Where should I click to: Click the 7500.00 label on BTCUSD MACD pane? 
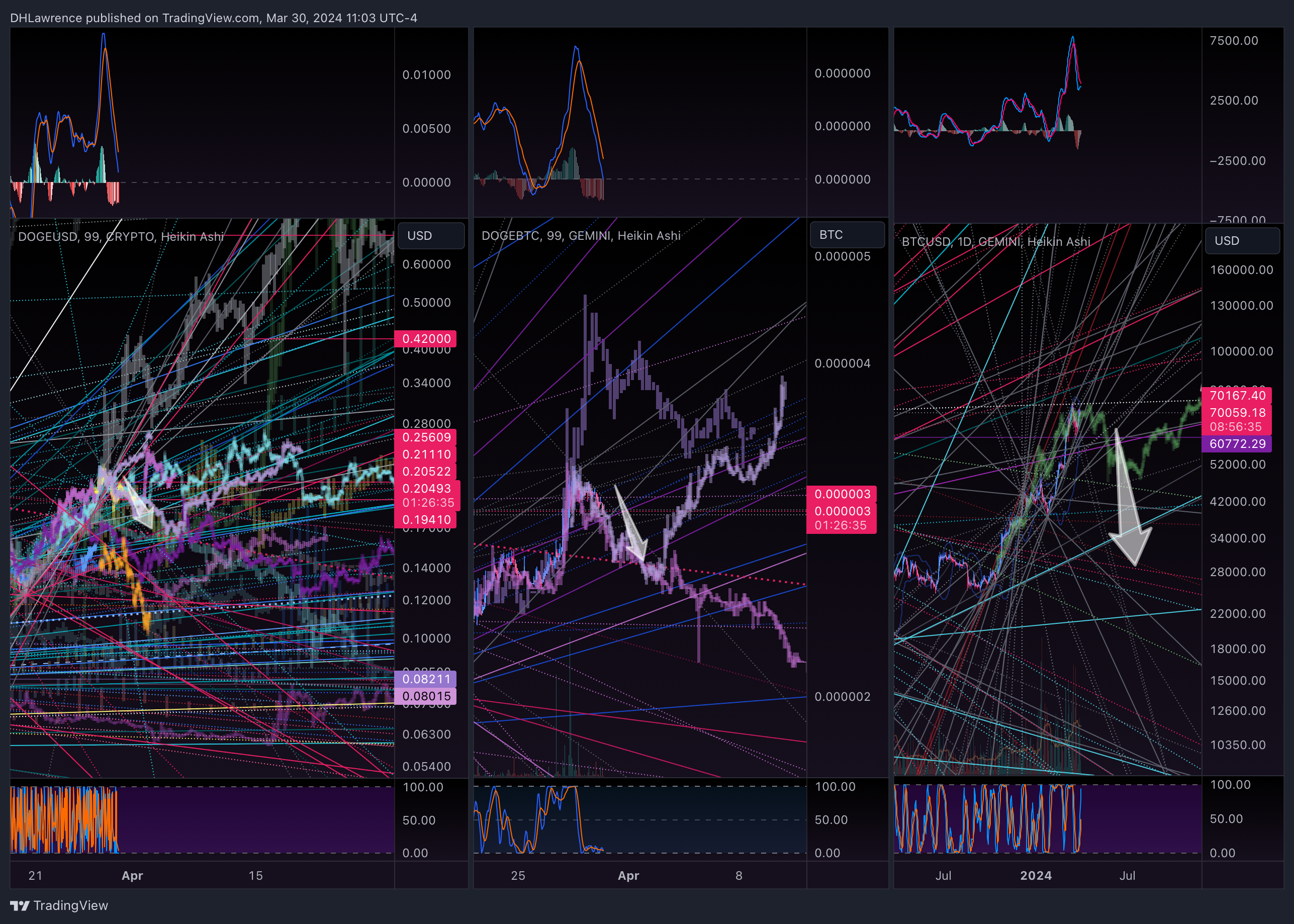pos(1234,40)
